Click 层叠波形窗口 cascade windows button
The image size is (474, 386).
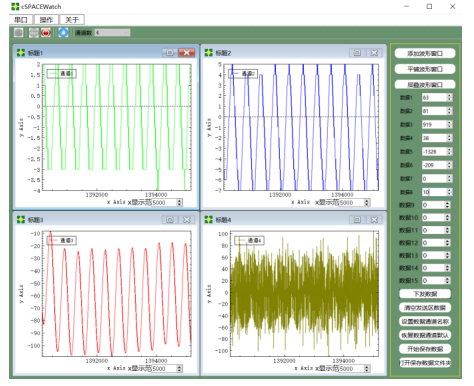pos(425,85)
